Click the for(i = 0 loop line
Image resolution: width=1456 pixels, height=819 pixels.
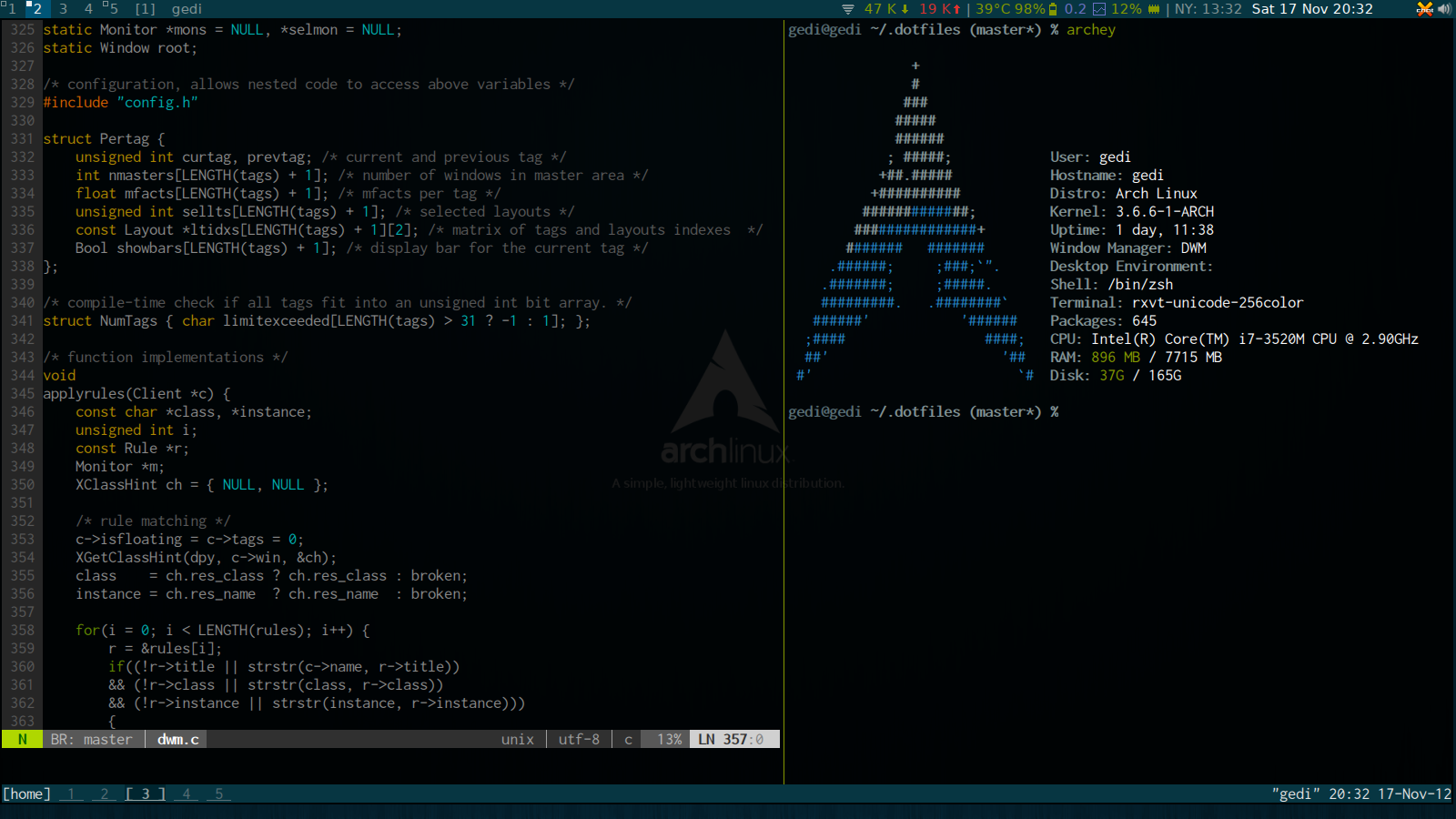[223, 630]
